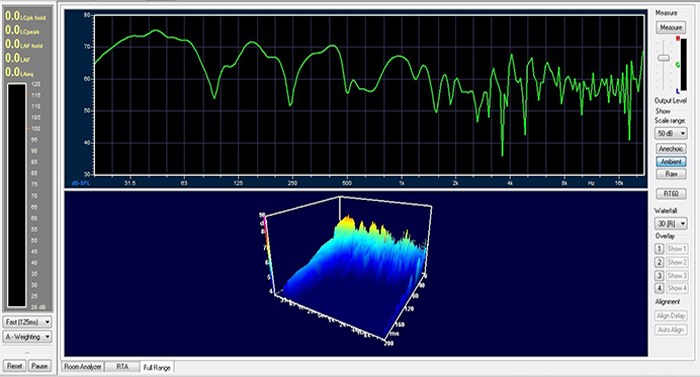
Task: Click the 16k frequency axis label
Action: click(619, 183)
